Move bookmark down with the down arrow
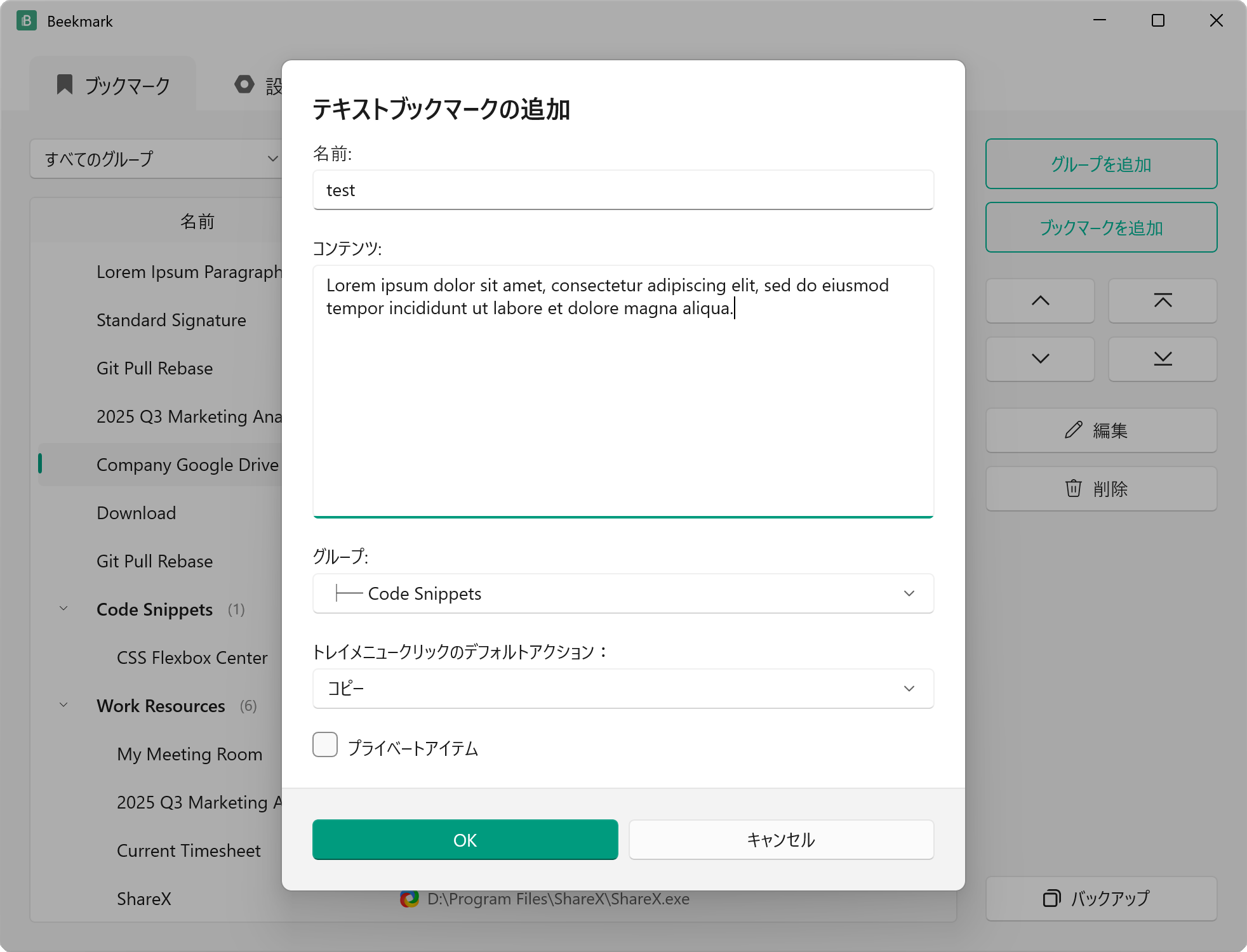Viewport: 1247px width, 952px height. click(x=1040, y=359)
